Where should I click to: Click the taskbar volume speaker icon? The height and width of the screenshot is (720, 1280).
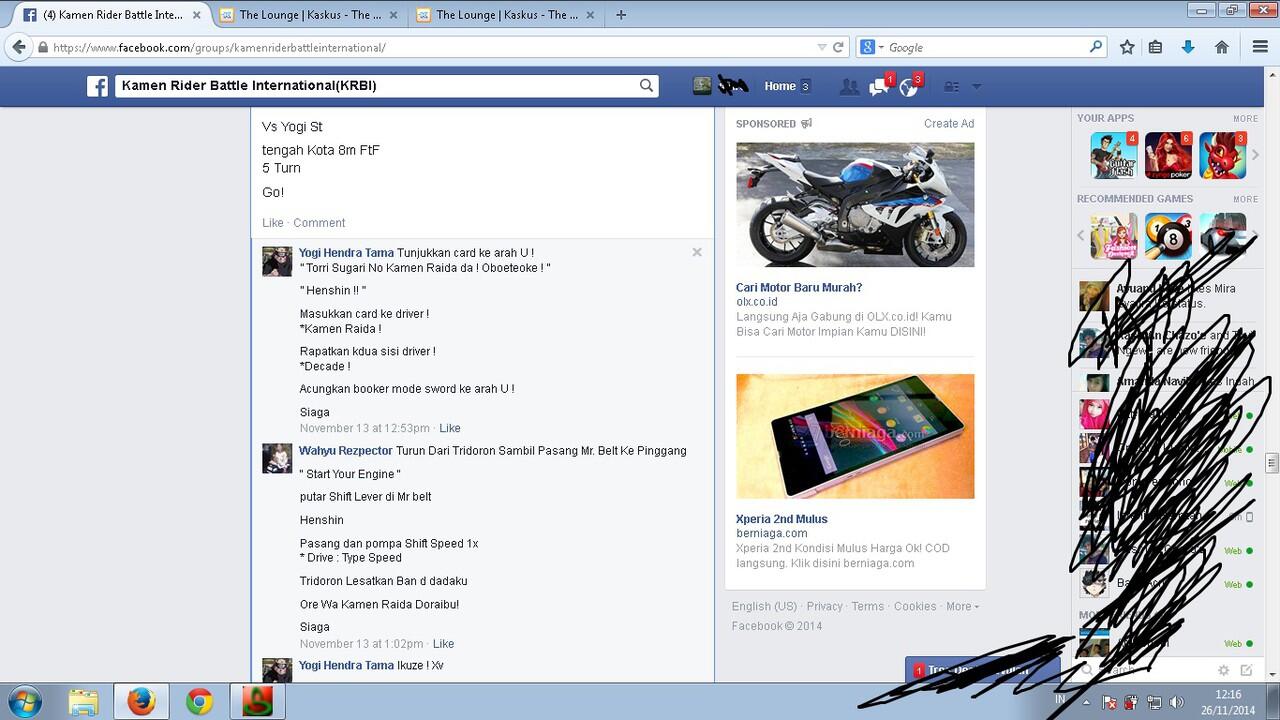tap(1176, 702)
